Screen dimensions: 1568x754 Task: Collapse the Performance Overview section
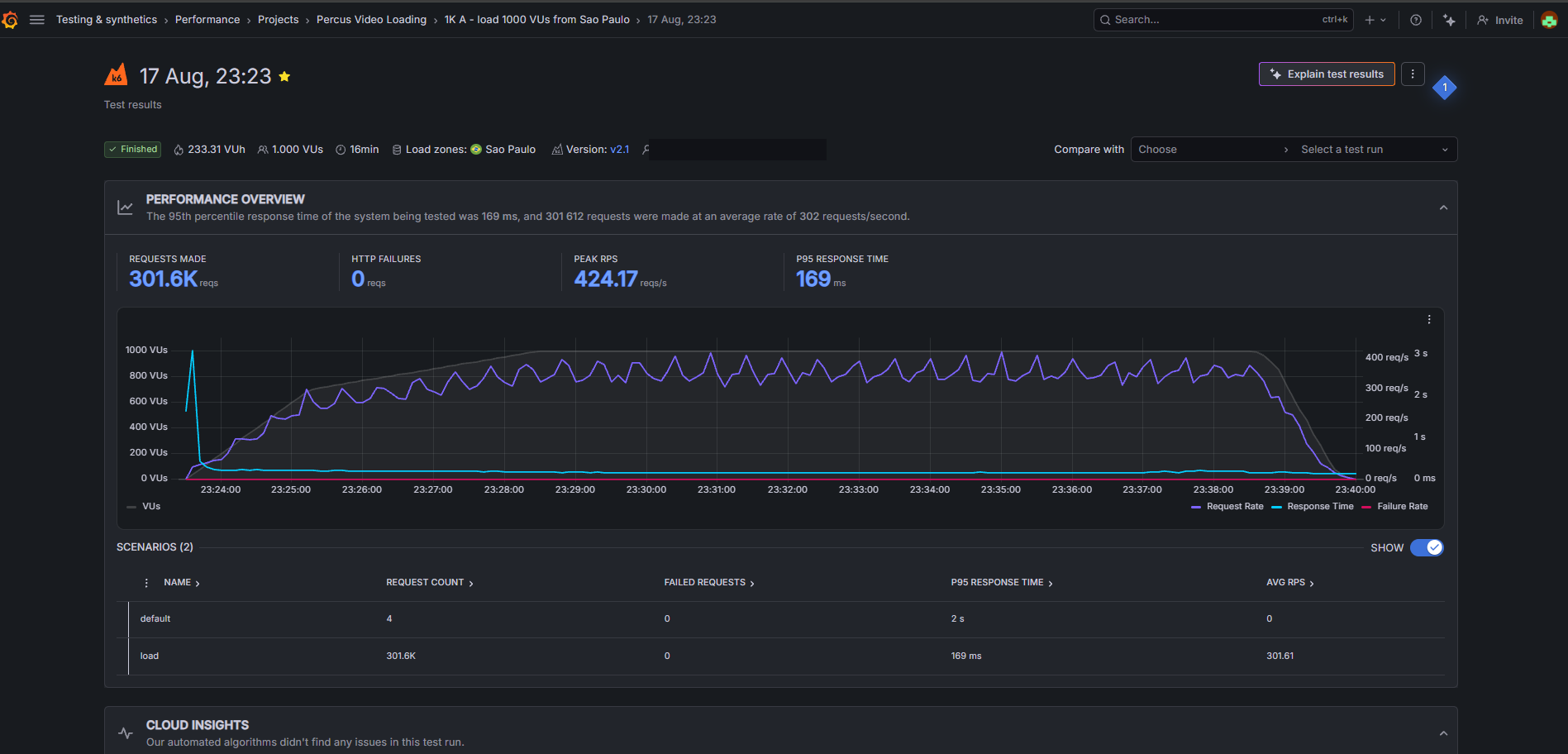click(1443, 208)
